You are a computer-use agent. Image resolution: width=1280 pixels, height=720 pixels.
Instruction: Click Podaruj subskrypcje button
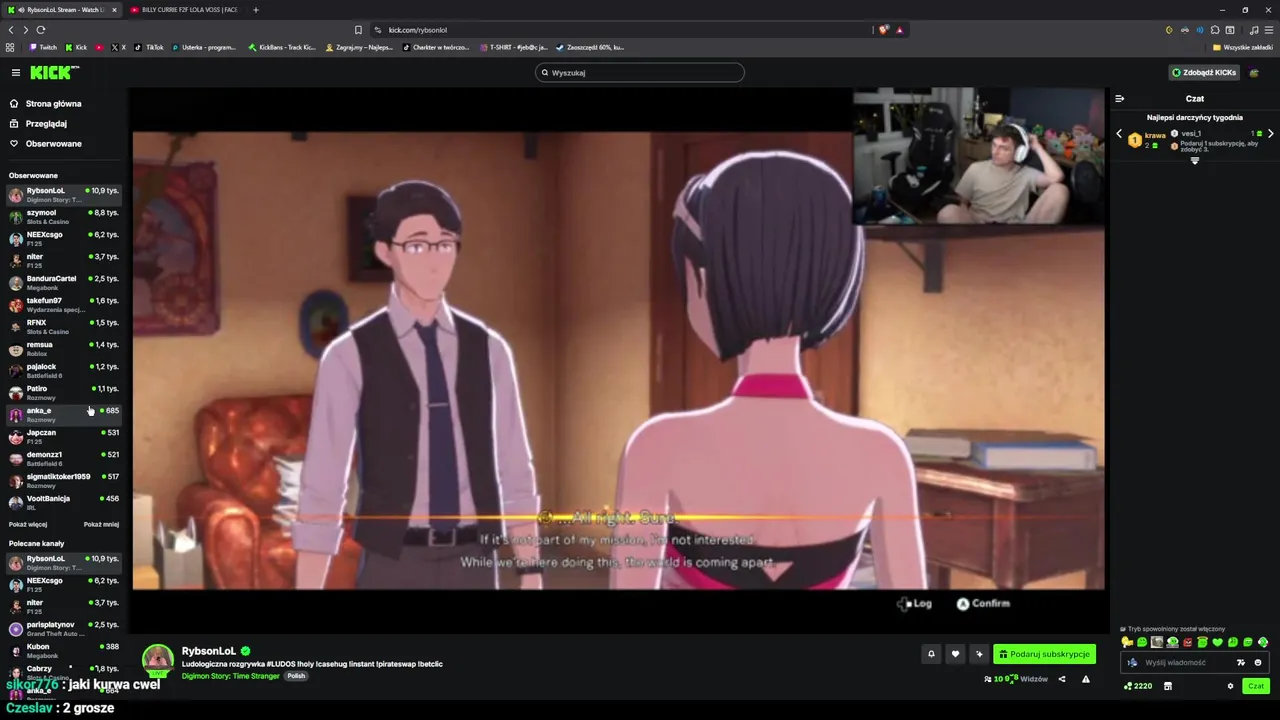pos(1044,654)
